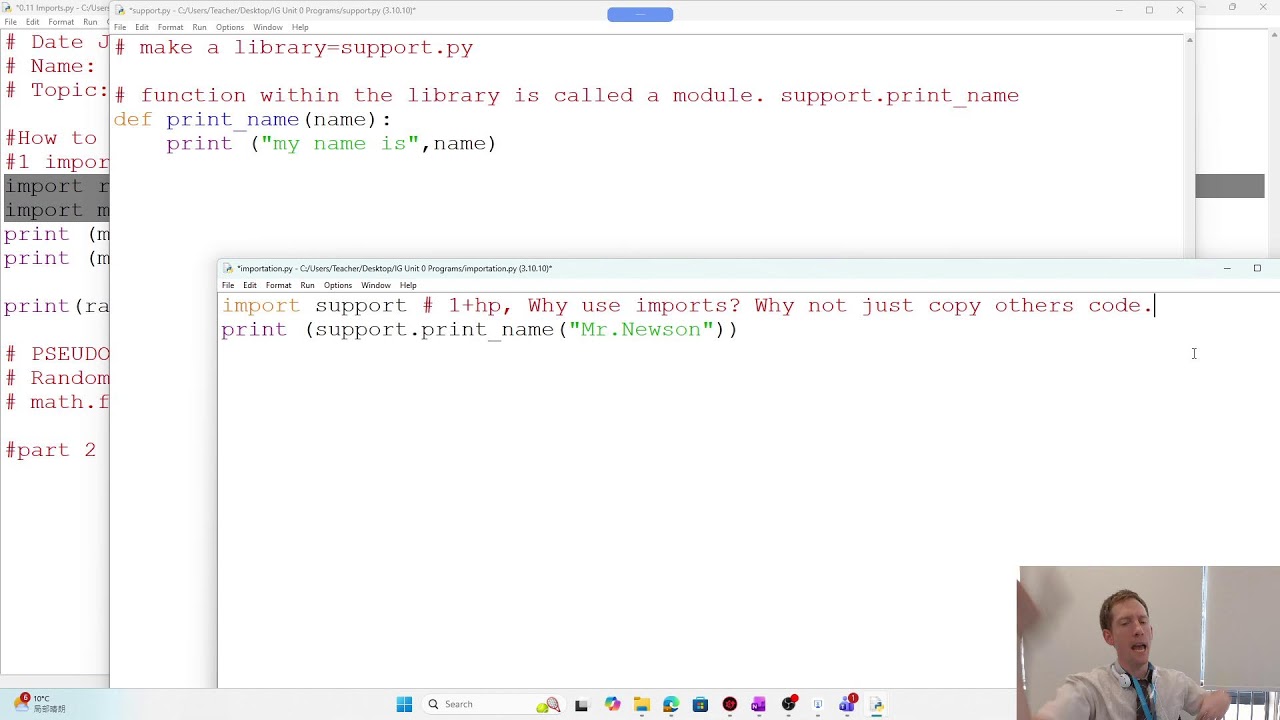Launch Copilot from the taskbar
1280x720 pixels.
click(x=612, y=704)
